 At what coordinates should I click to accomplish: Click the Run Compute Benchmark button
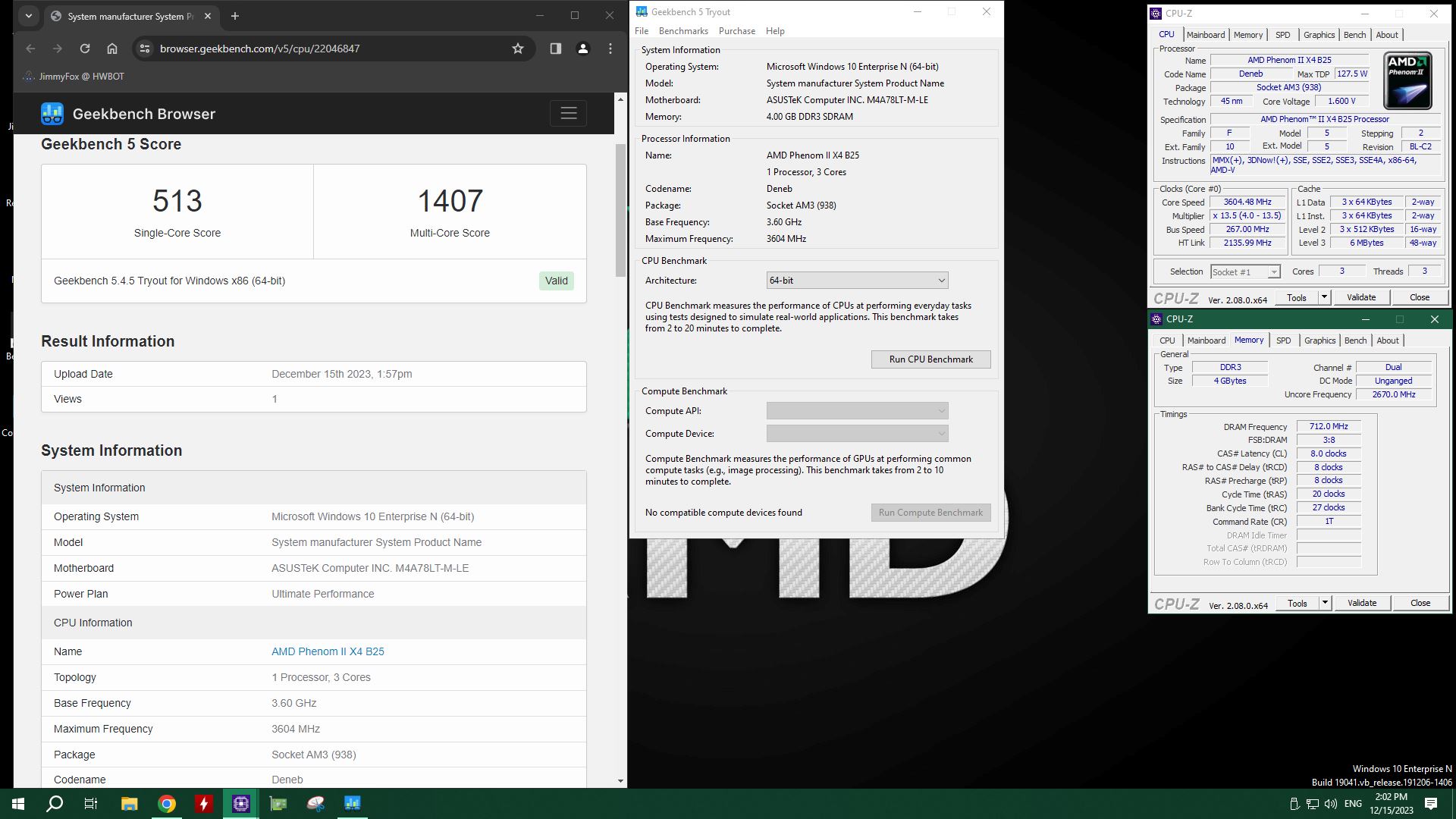[x=930, y=513]
